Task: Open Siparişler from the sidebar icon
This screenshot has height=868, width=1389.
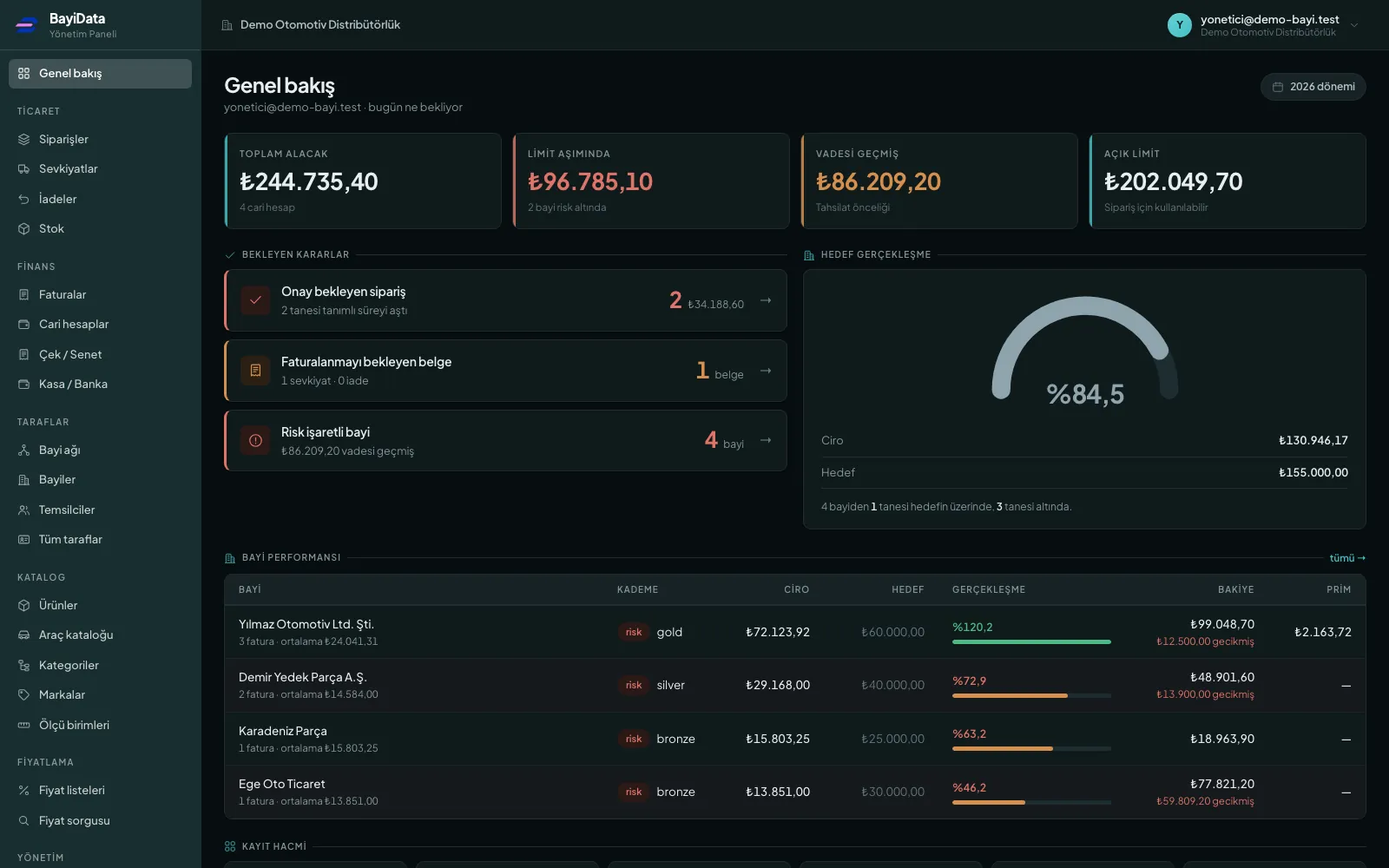Action: 23,139
